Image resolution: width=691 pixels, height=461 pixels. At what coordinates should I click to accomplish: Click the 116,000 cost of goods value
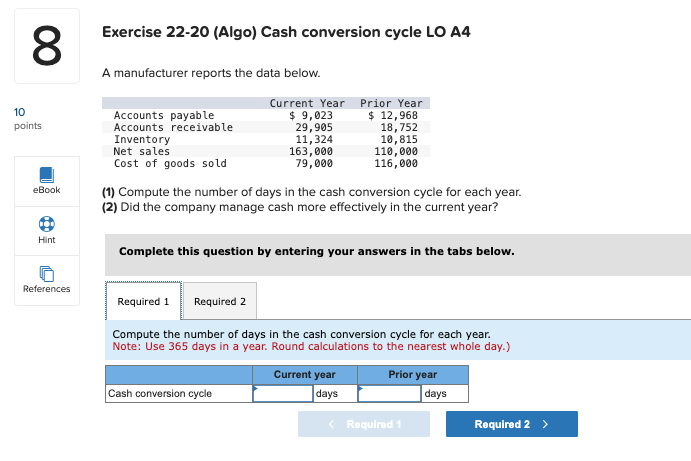point(396,164)
